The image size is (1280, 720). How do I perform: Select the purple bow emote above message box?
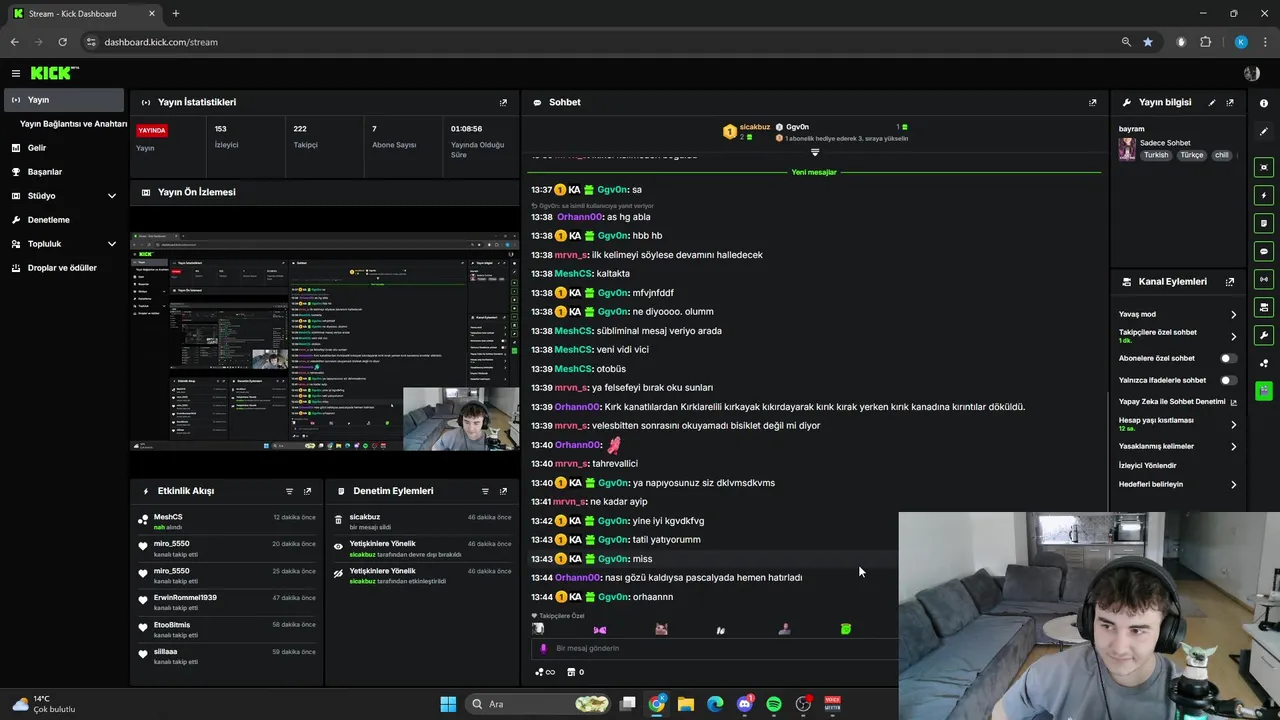click(x=600, y=629)
